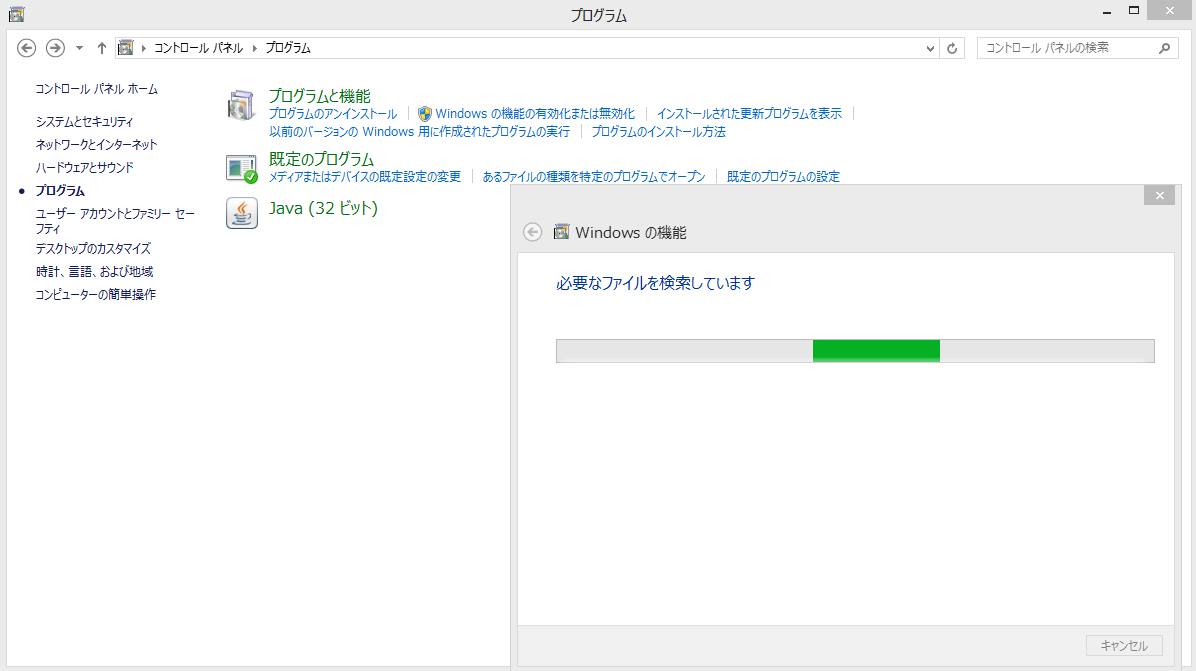Click the Windows の機能 dialog title icon
The width and height of the screenshot is (1196, 671).
pyautogui.click(x=561, y=232)
